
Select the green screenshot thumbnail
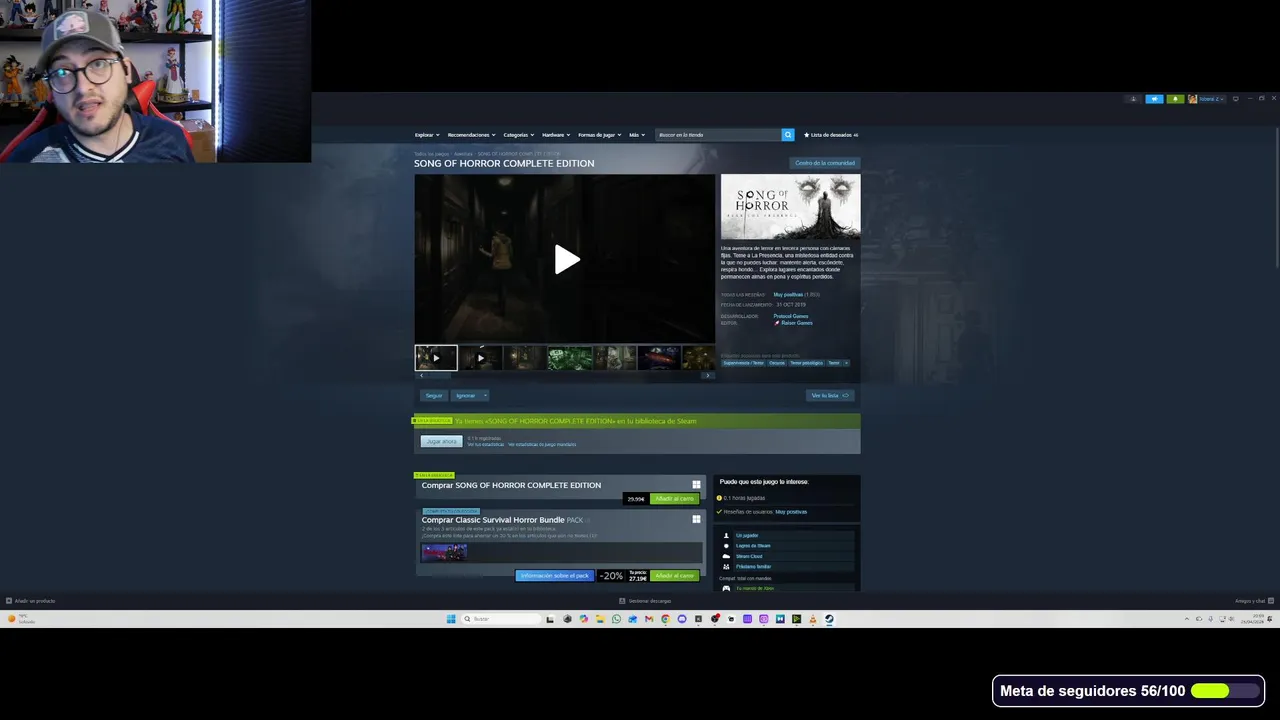click(x=569, y=357)
